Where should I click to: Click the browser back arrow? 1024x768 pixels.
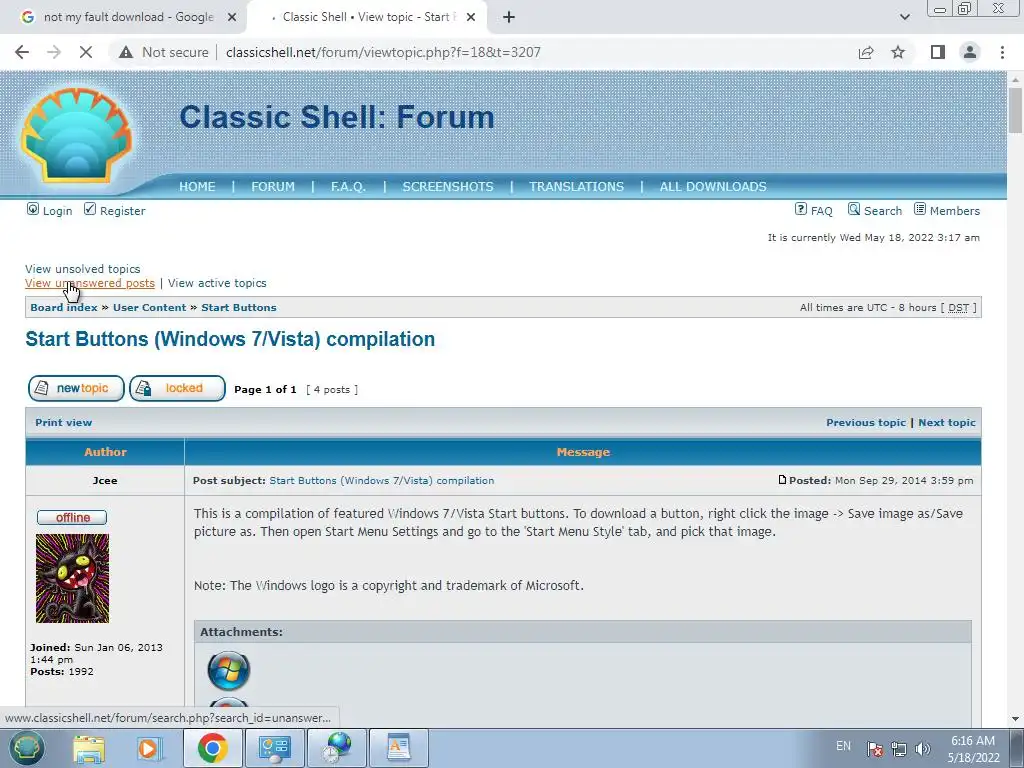point(22,52)
